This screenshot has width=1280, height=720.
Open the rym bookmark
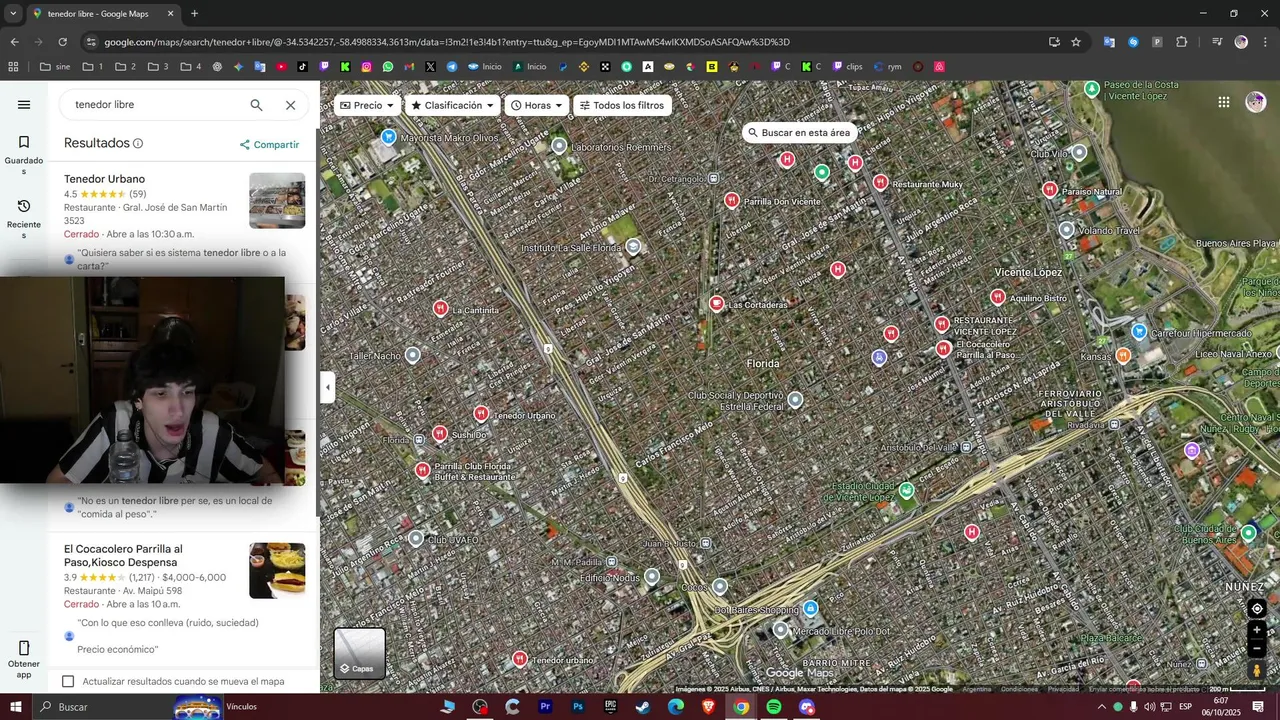(x=887, y=67)
